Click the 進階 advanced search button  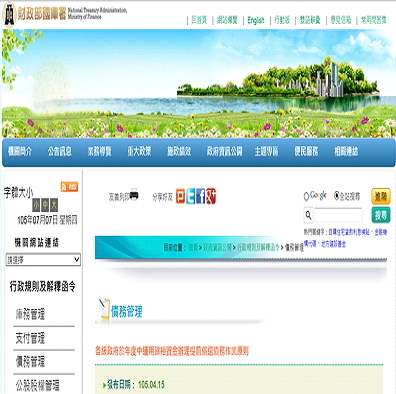point(381,196)
